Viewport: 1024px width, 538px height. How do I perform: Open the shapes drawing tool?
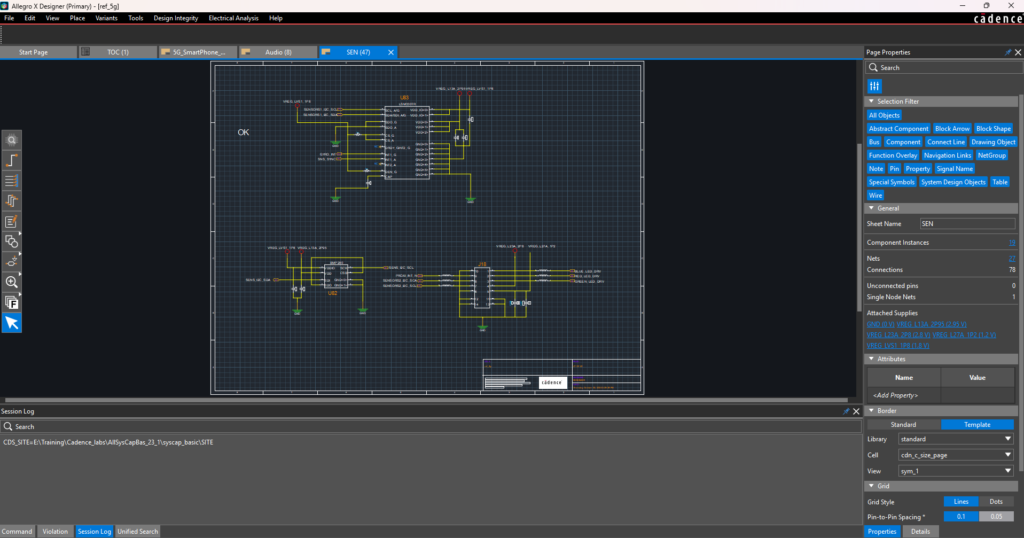(12, 241)
